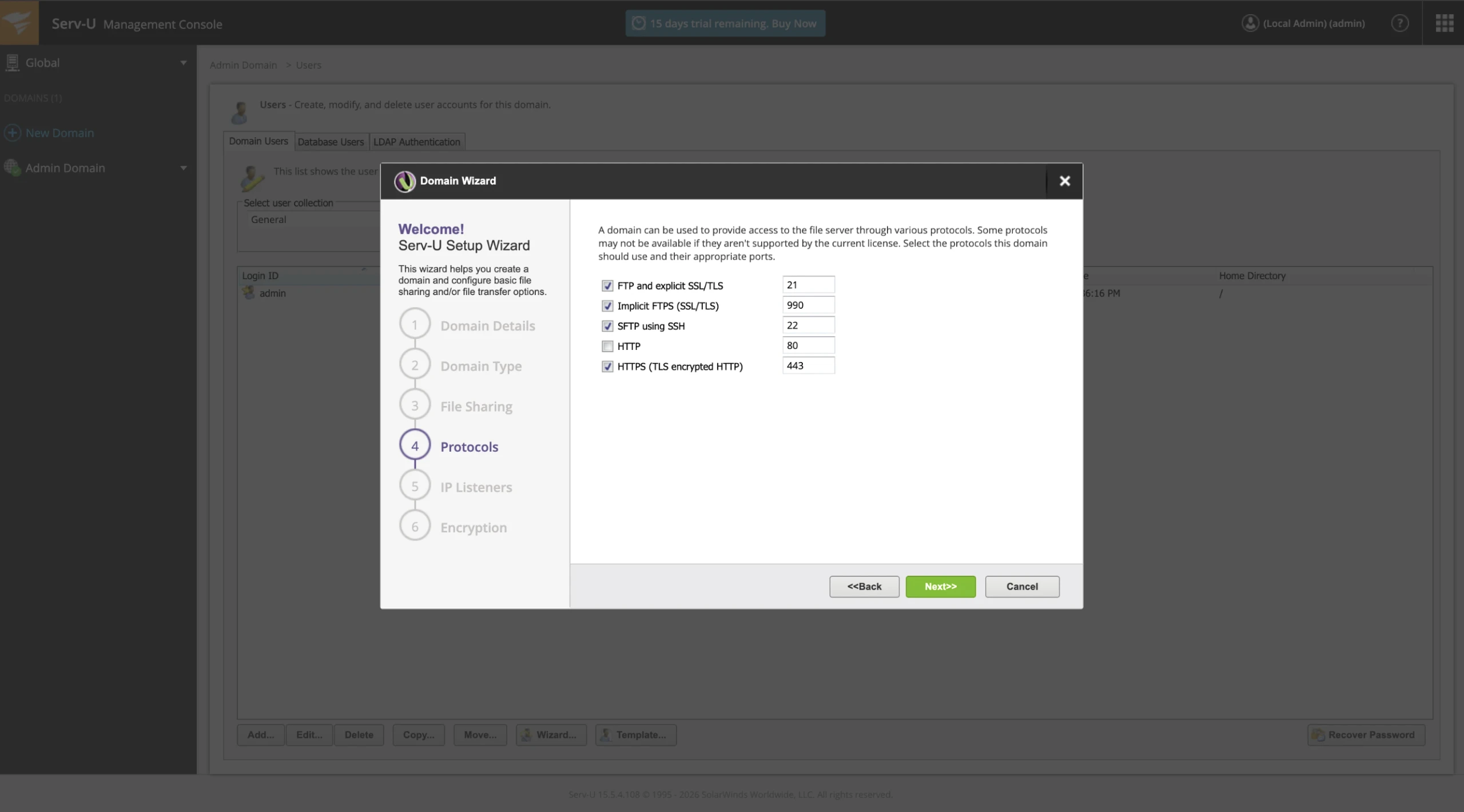This screenshot has width=1464, height=812.
Task: Enable the HTTP protocol checkbox
Action: tap(607, 346)
